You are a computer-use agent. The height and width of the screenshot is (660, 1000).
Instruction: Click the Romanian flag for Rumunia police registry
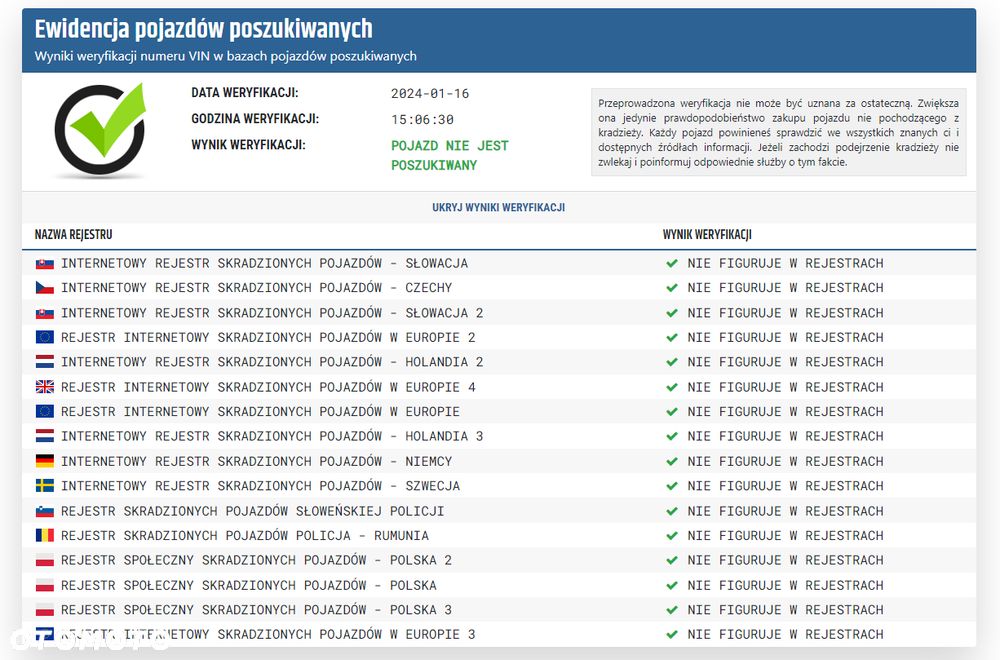[45, 536]
